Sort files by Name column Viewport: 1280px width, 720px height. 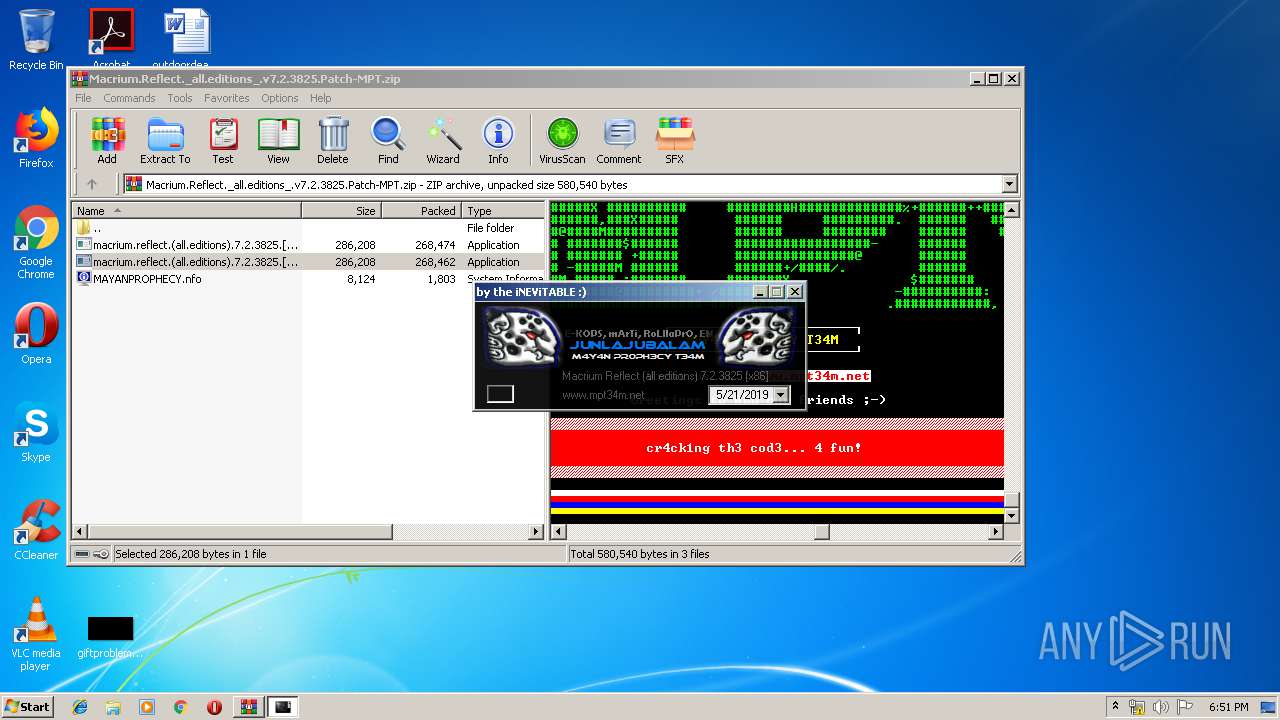(x=187, y=211)
